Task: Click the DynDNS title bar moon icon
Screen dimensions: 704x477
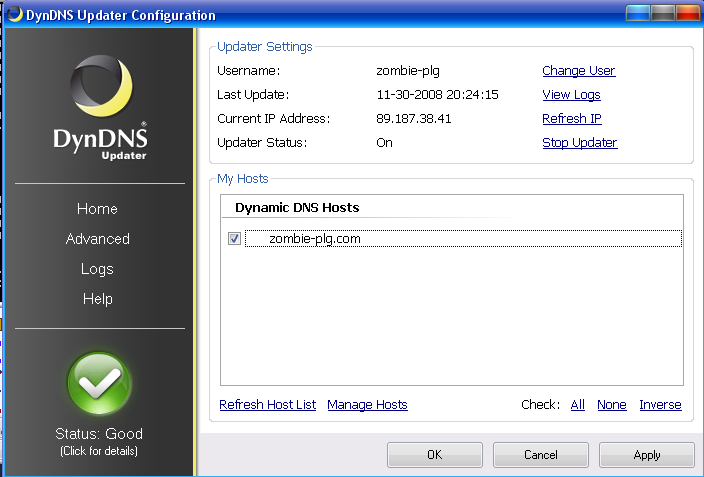Action: point(15,13)
